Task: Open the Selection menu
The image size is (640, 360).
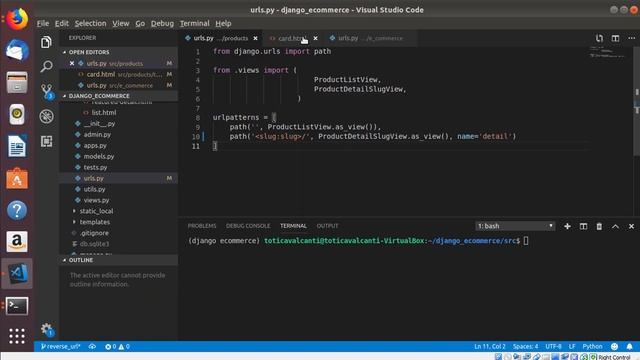Action: 90,23
